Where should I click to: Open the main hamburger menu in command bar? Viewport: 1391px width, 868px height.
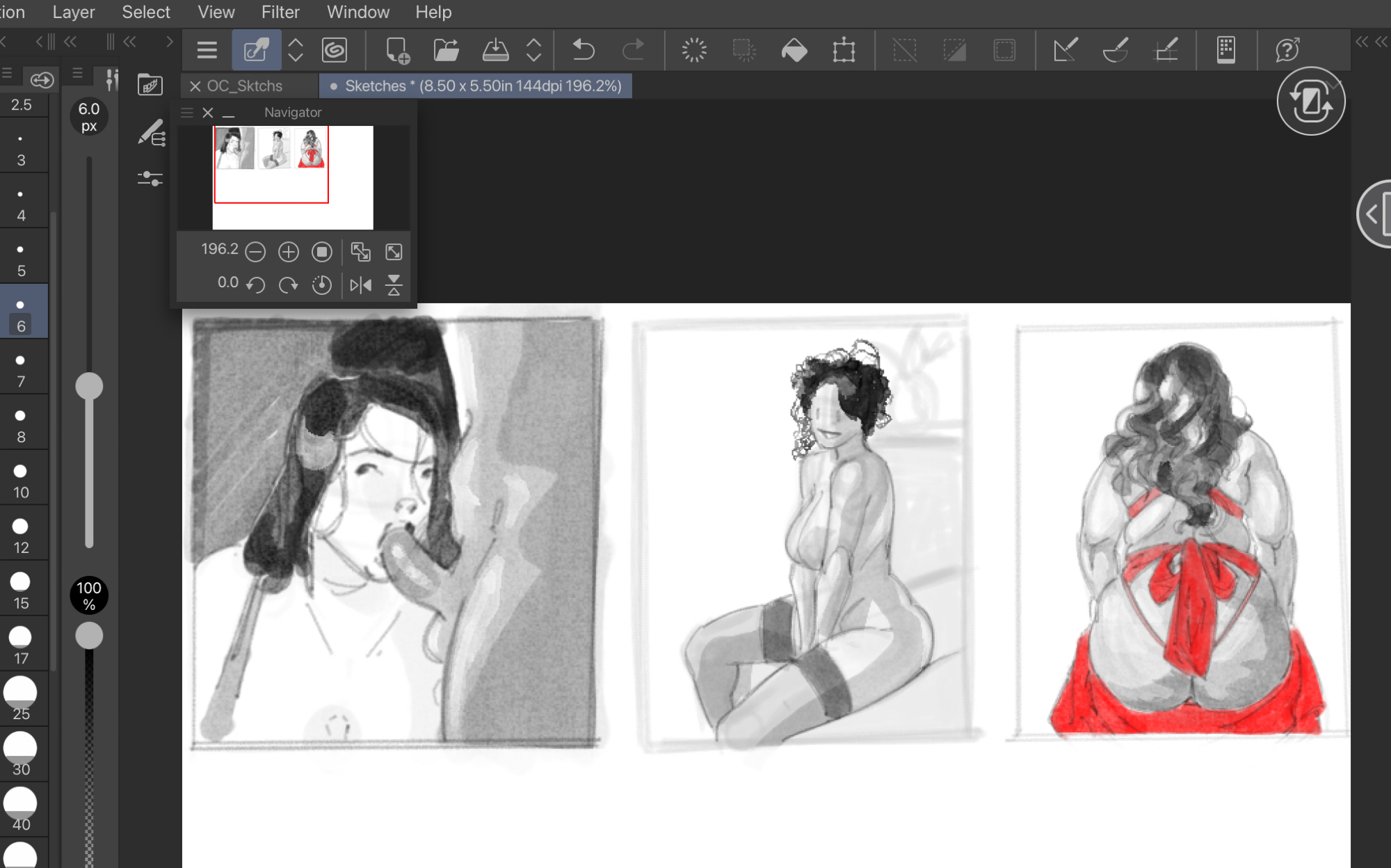click(207, 50)
